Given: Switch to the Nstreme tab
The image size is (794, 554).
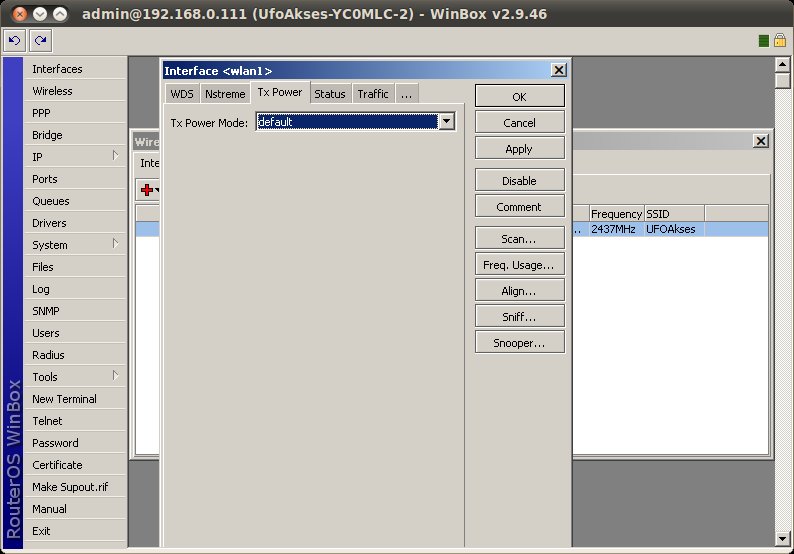Looking at the screenshot, I should tap(225, 94).
